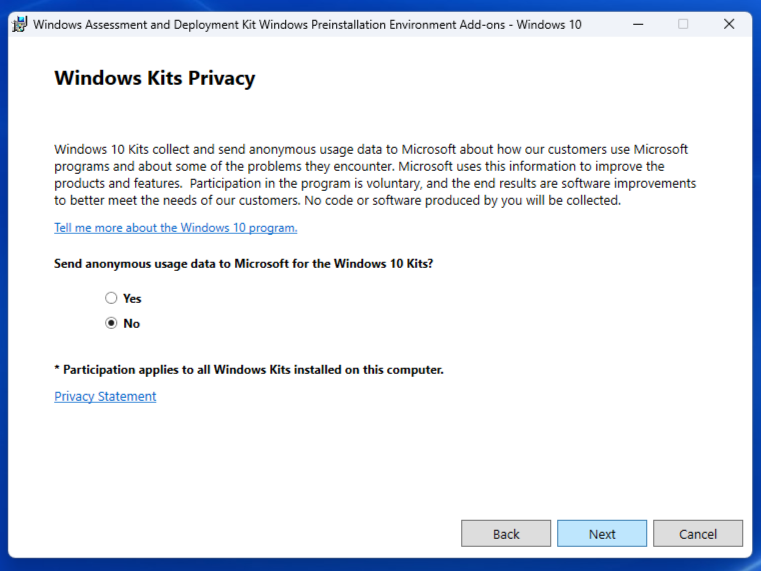
Task: Cancel the installation
Action: coord(698,533)
